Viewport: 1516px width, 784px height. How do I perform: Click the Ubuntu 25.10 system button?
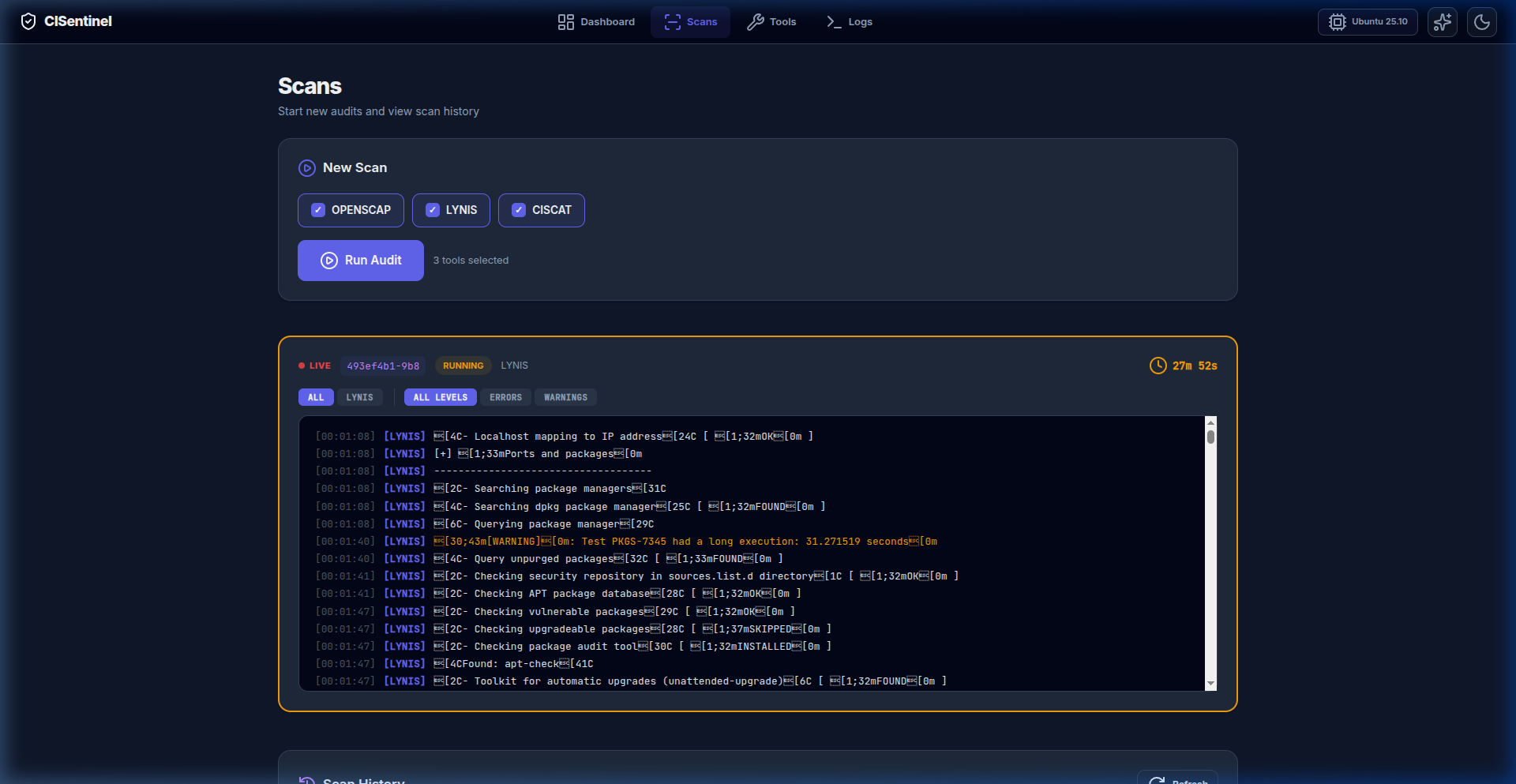pos(1368,22)
